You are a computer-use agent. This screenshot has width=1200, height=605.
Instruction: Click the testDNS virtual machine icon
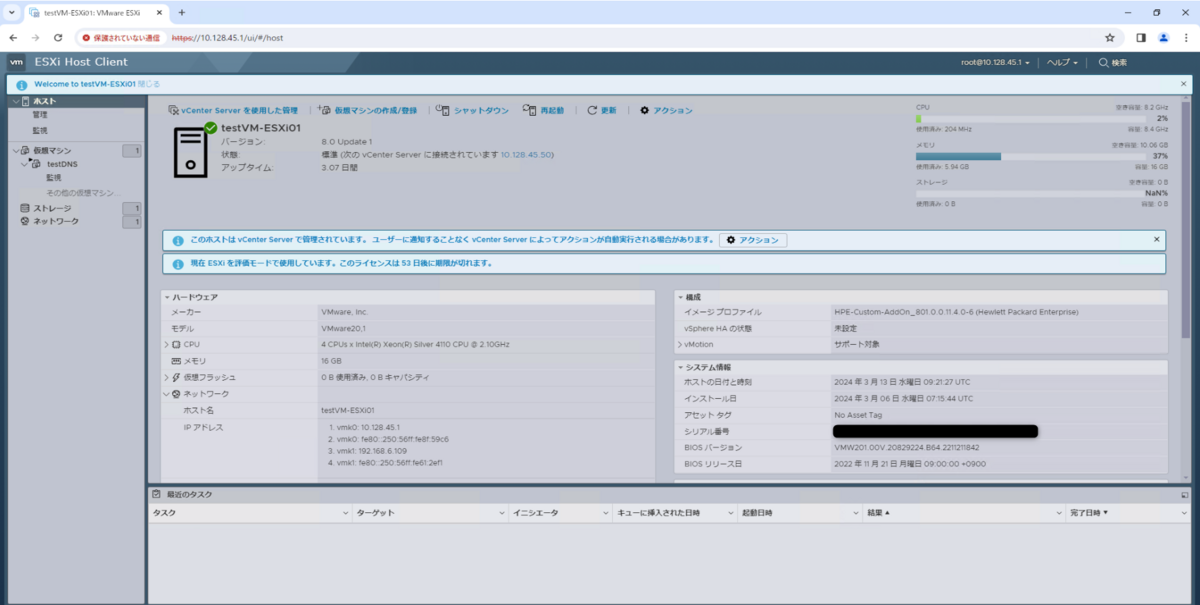pos(37,164)
